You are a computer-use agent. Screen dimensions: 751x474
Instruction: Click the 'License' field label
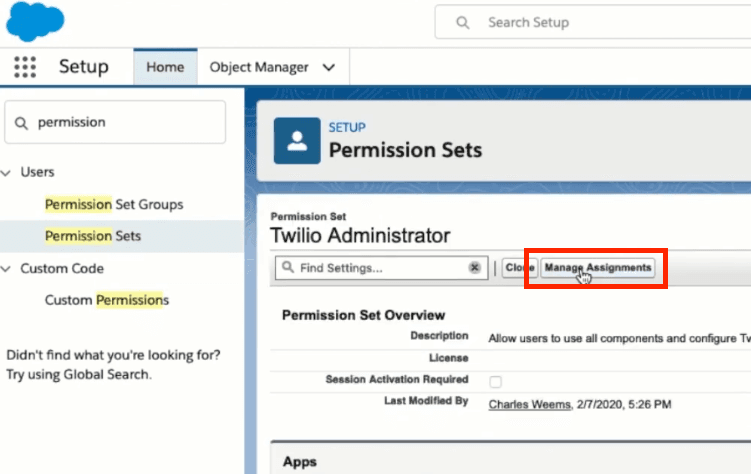coord(448,358)
